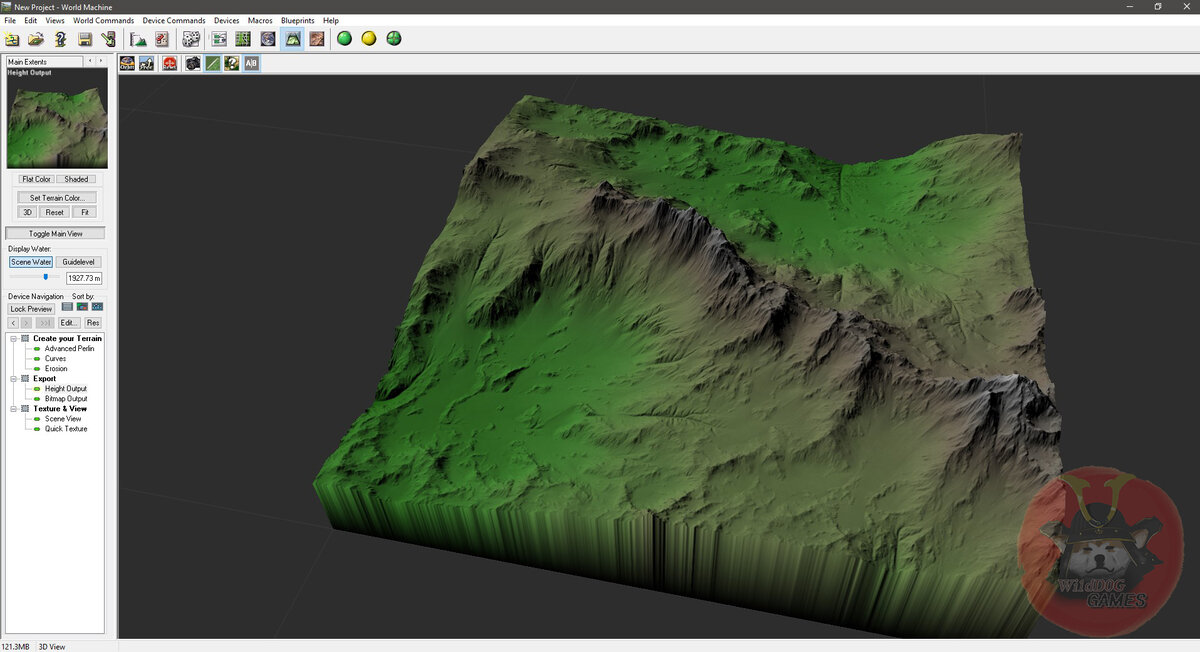Select the Explorer view globe icon
The width and height of the screenshot is (1200, 652).
(268, 39)
